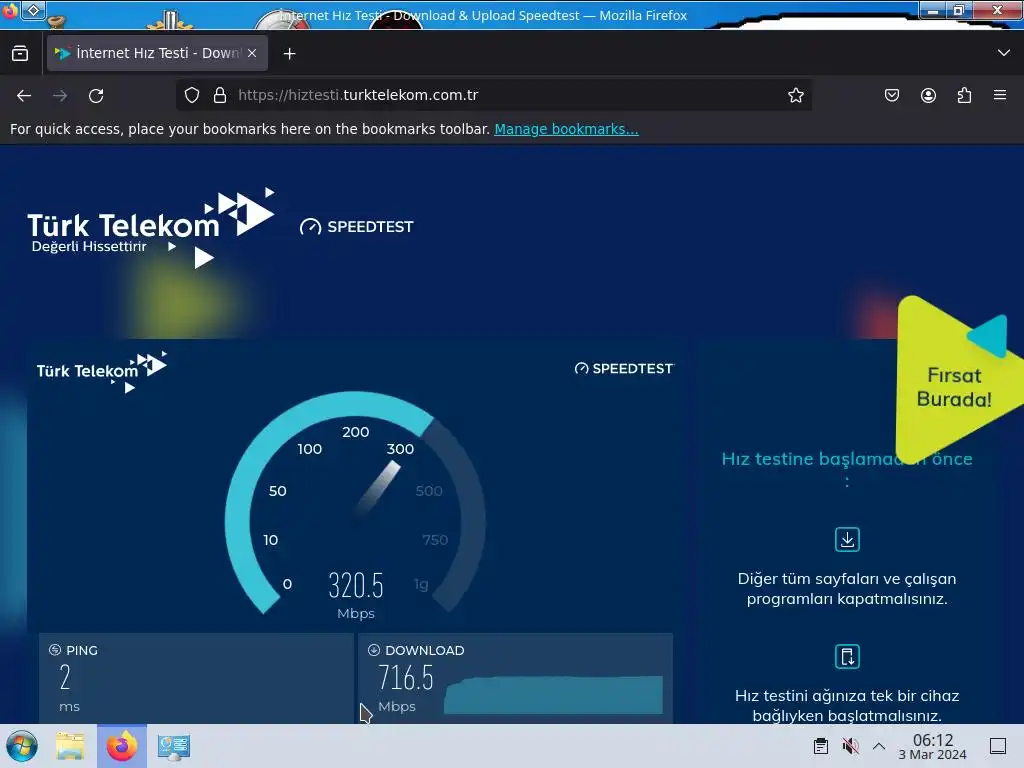Viewport: 1024px width, 768px height.
Task: Click the download speed graph
Action: 553,695
